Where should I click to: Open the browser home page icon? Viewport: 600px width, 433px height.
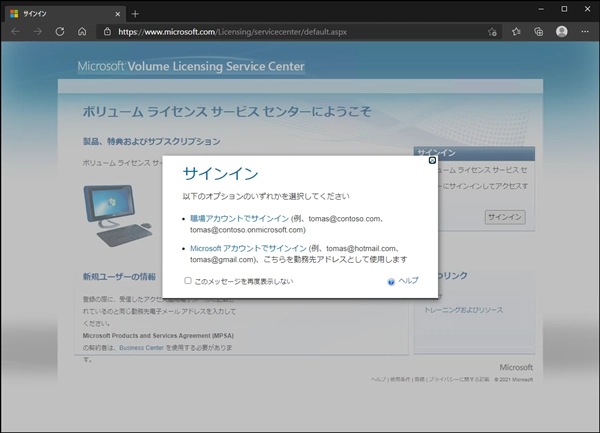pyautogui.click(x=82, y=32)
